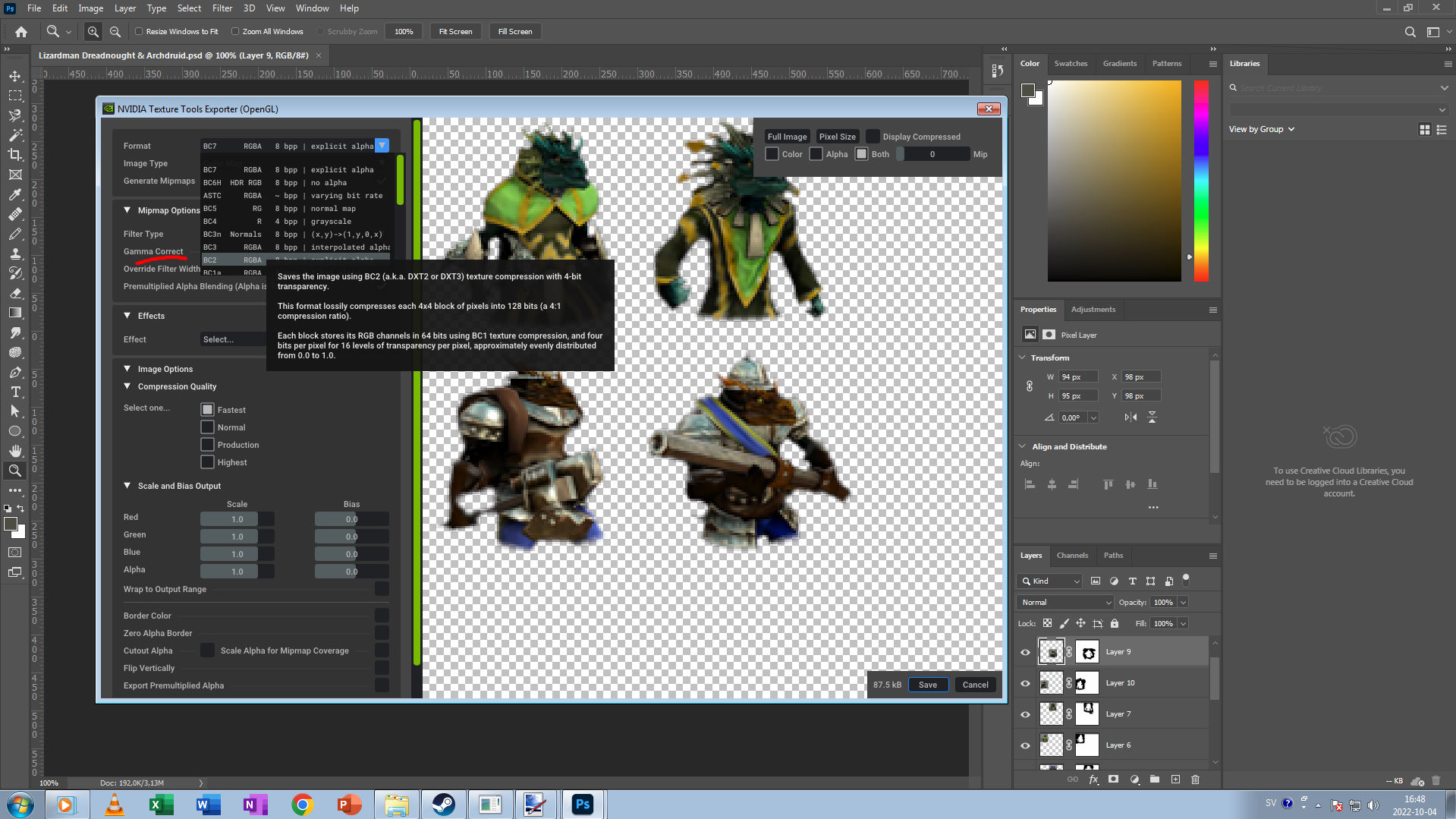
Task: Open Steam from the taskbar
Action: [x=443, y=805]
